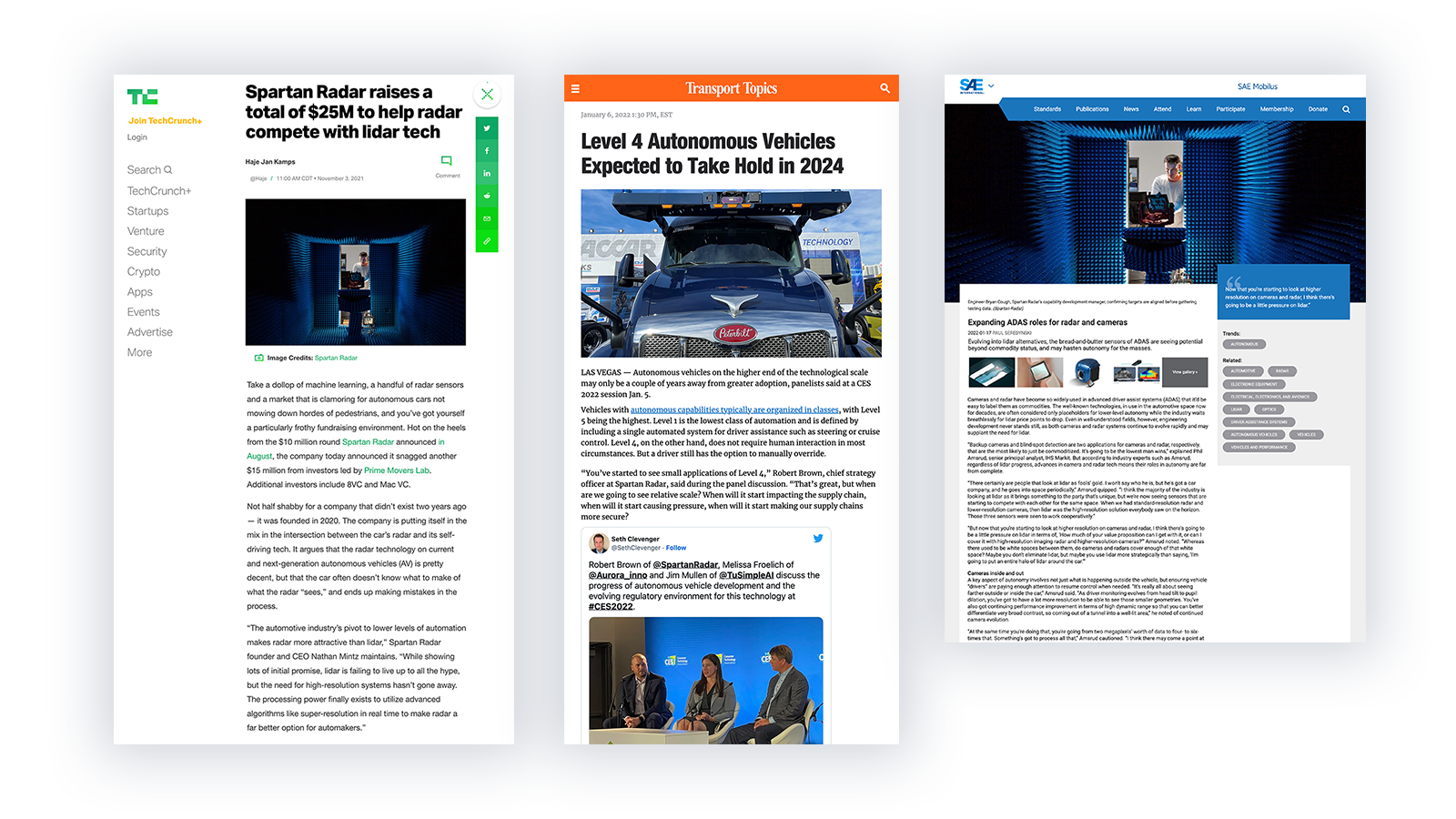Image resolution: width=1456 pixels, height=819 pixels.
Task: Share the article on Reddit
Action: 487,196
